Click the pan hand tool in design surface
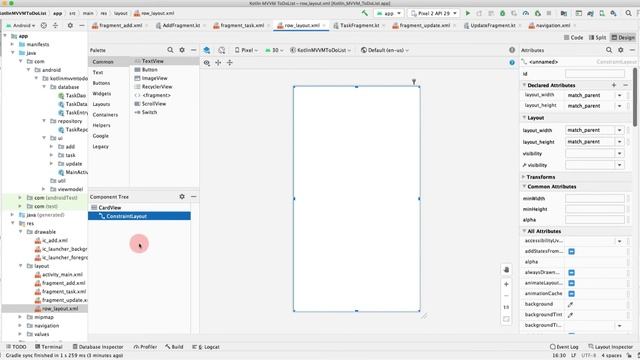Screen dimensions: 640x360 507,270
